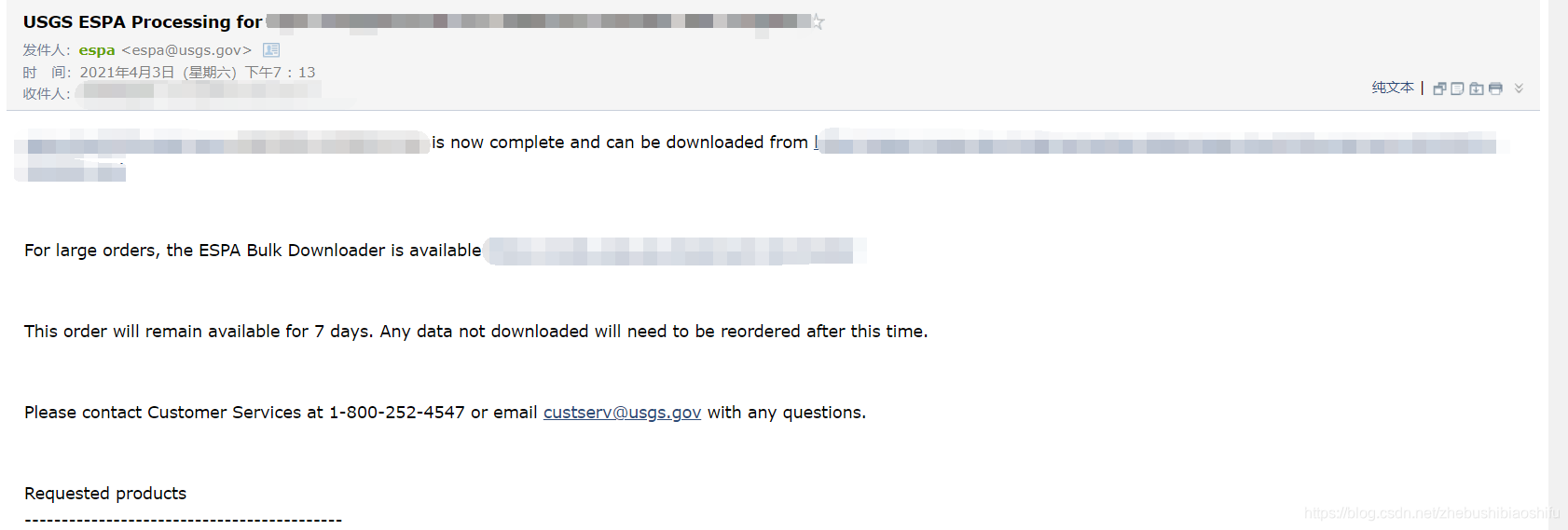Switch to 纯文本 plain text view
1568x530 pixels.
tap(1393, 88)
